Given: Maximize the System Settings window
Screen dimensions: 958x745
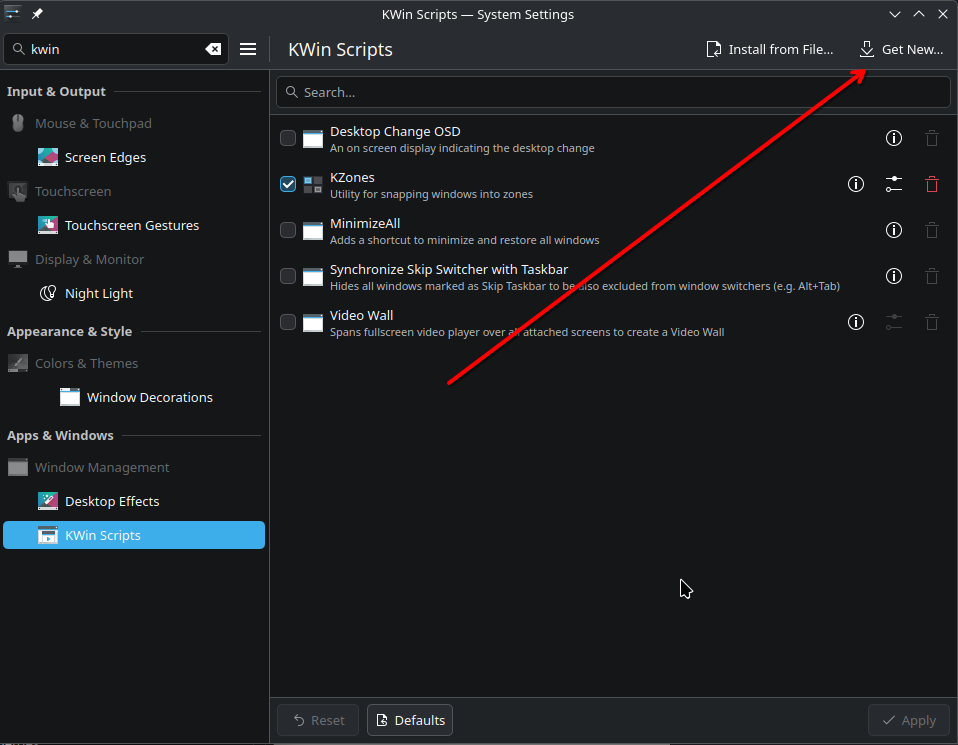Looking at the screenshot, I should [919, 13].
